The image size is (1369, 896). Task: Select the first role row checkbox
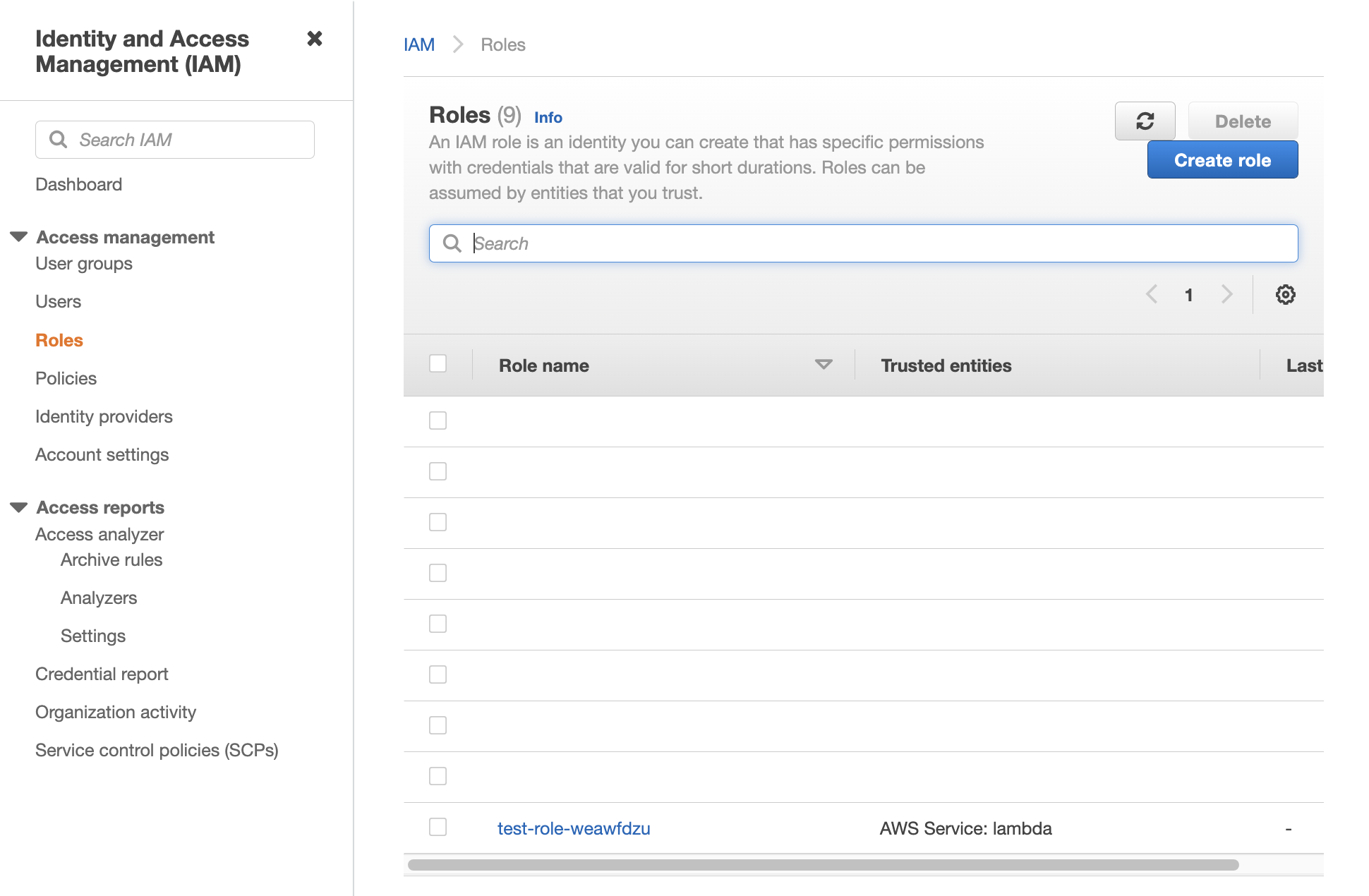click(438, 420)
